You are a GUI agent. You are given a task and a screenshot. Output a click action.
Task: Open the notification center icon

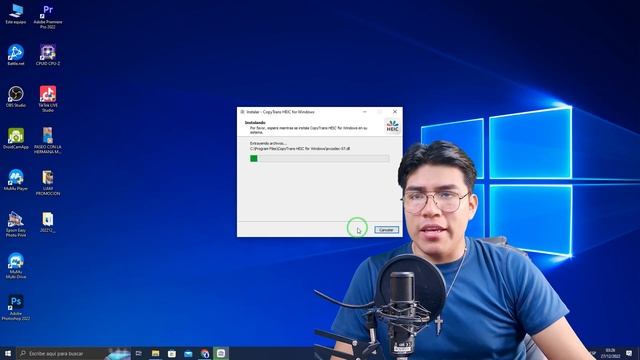629,353
